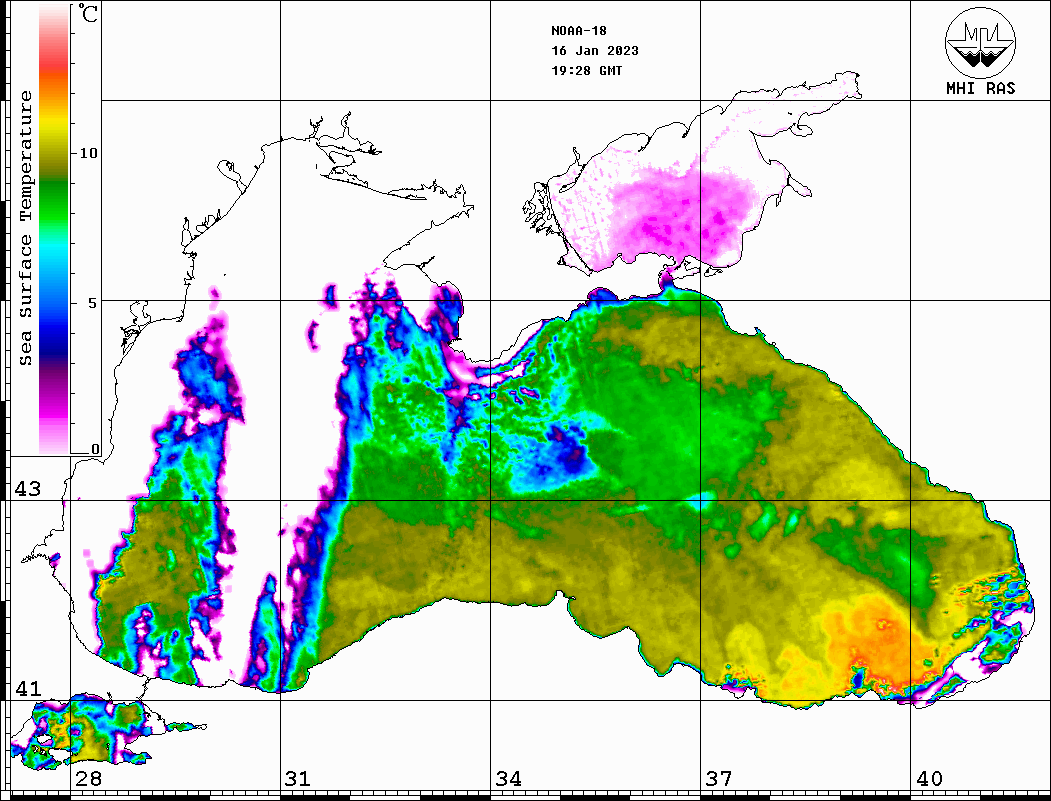Click the 19:28 GMT time label
Viewport: 1051px width, 801px height.
tap(587, 71)
